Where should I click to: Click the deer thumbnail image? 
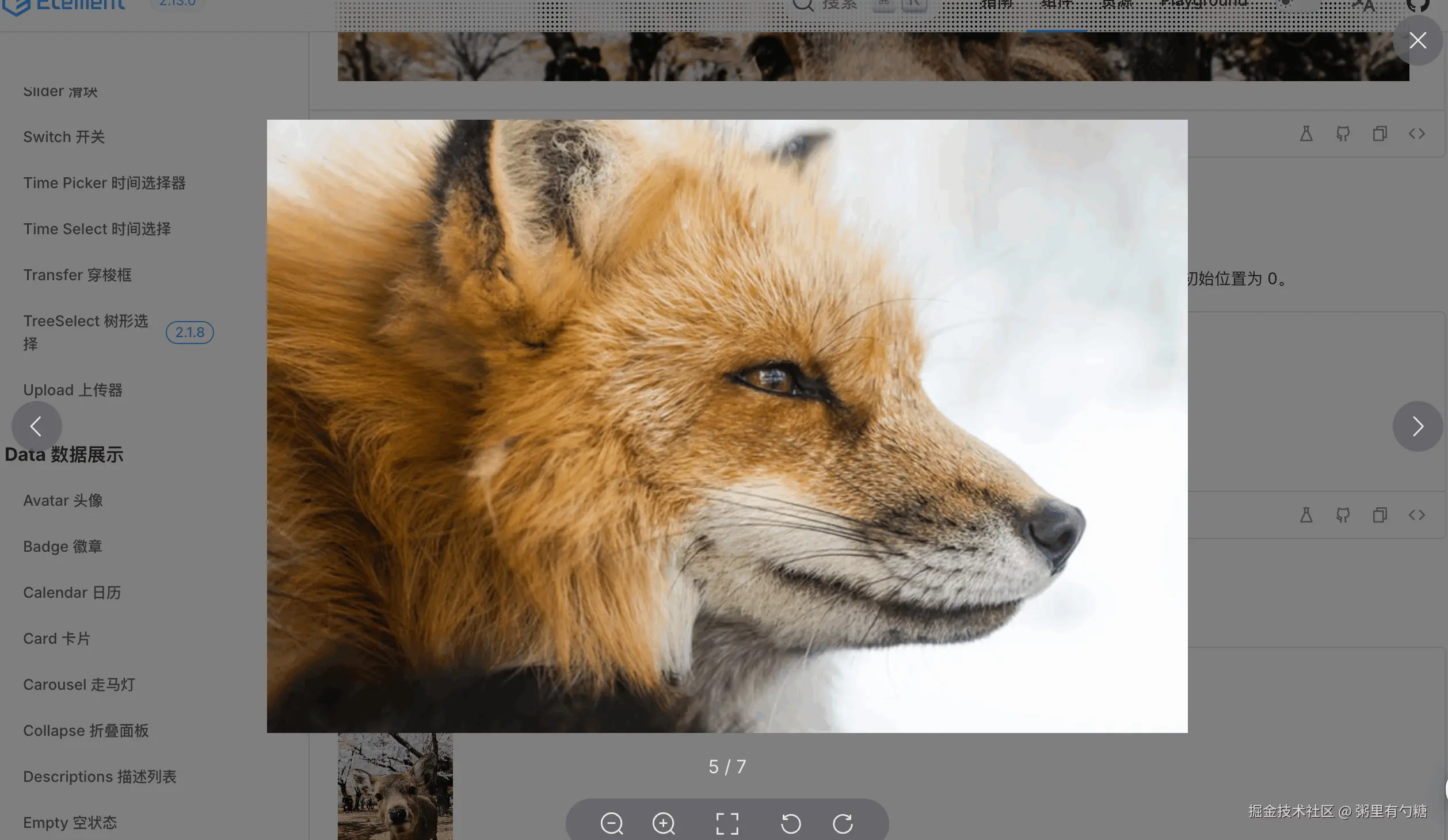point(395,786)
